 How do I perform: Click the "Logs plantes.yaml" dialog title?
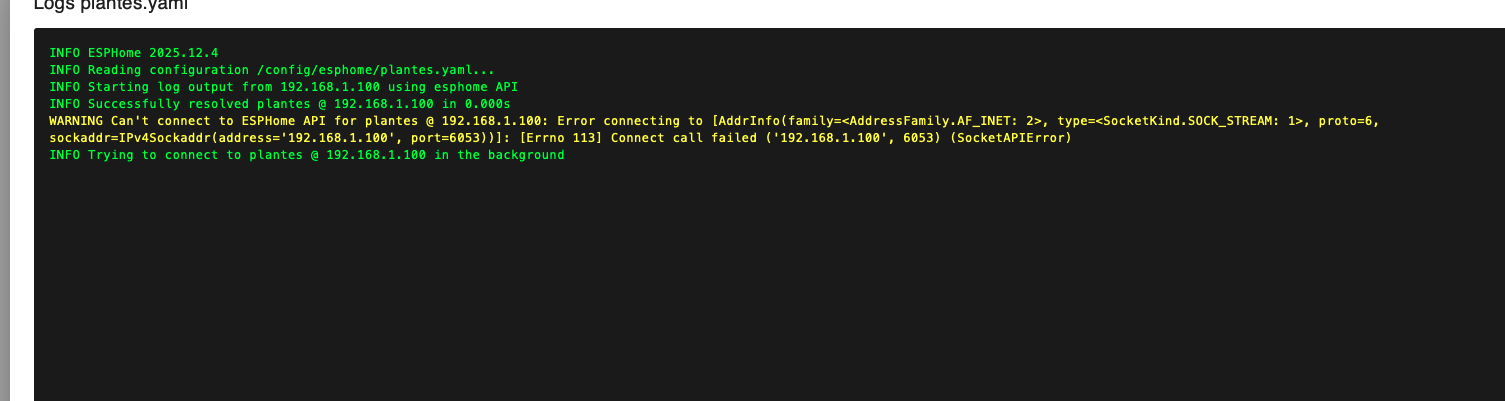pos(96,5)
